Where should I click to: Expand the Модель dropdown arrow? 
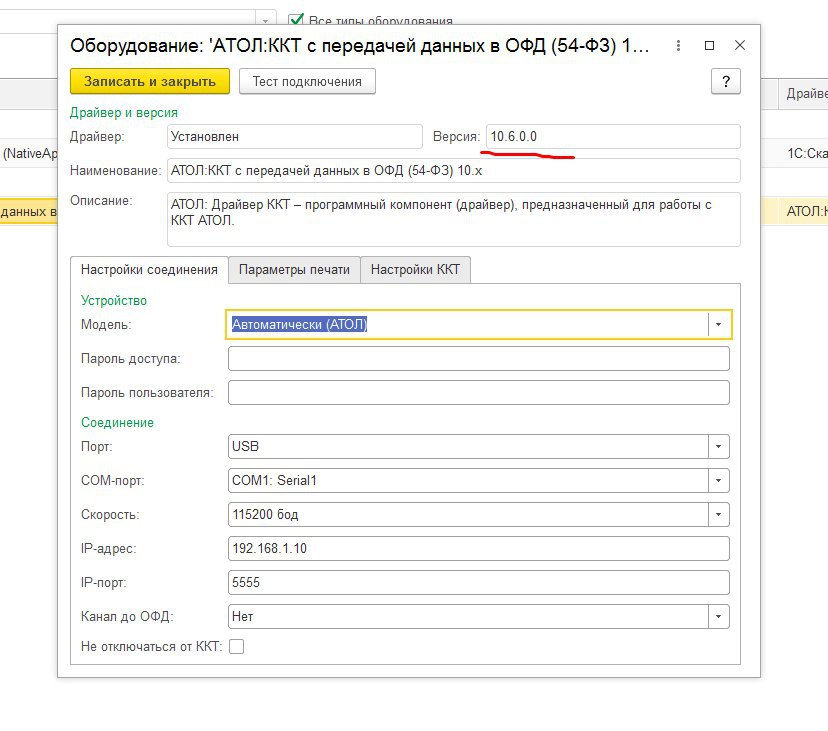(x=718, y=324)
